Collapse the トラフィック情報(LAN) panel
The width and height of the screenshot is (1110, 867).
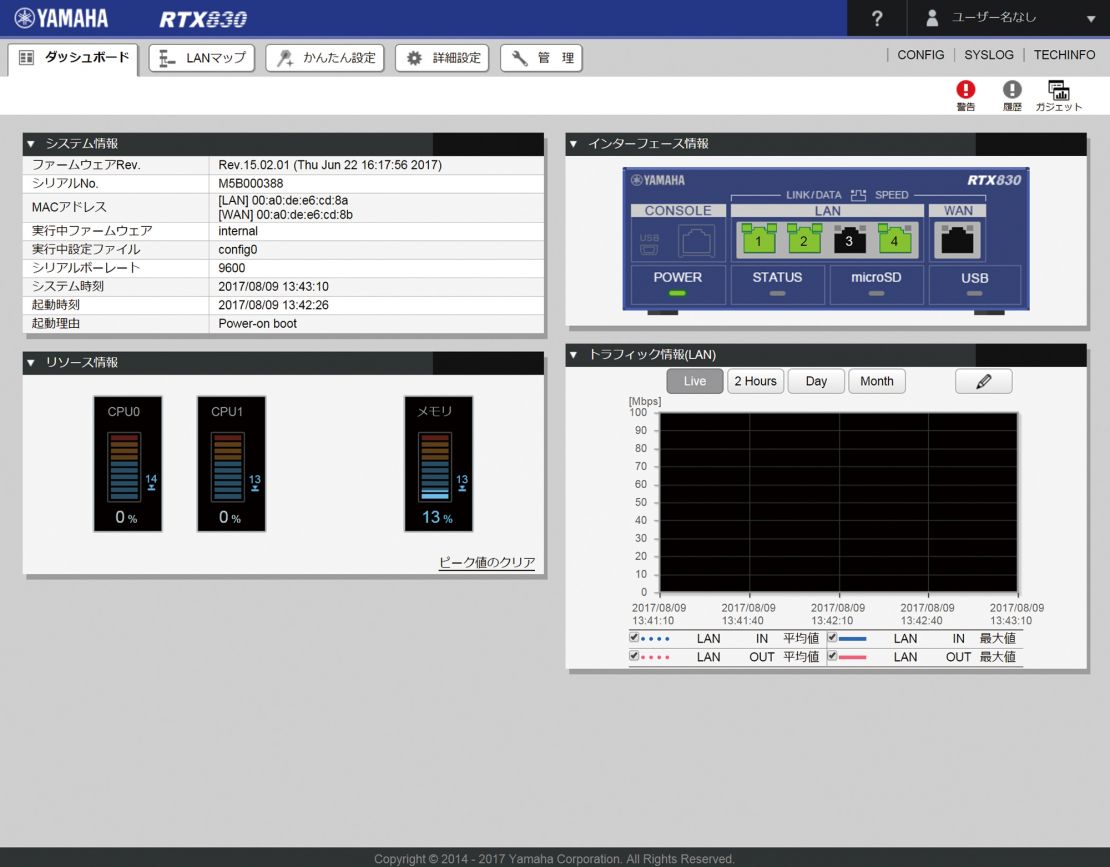(573, 354)
